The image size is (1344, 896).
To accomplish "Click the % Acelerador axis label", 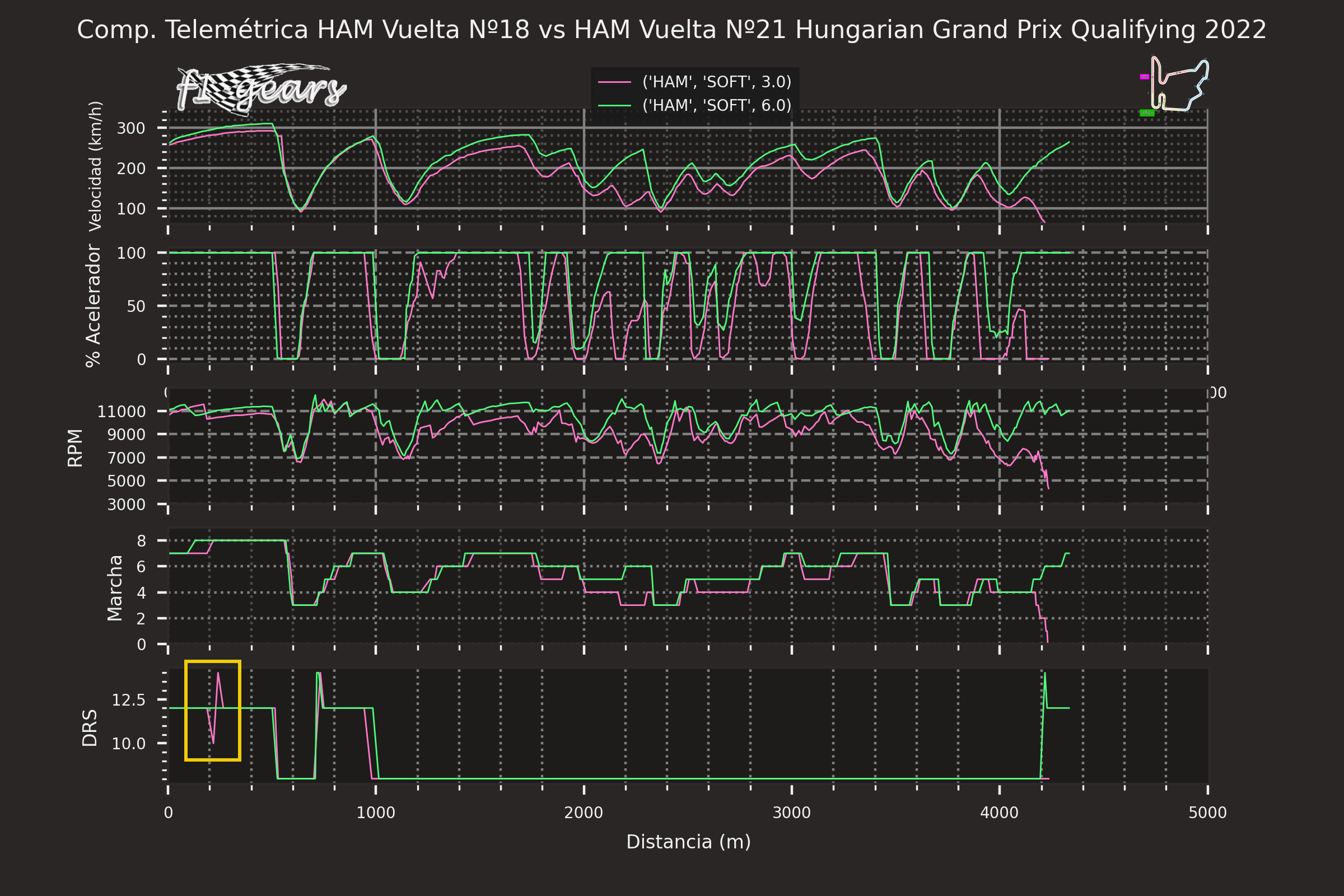I will [x=93, y=306].
